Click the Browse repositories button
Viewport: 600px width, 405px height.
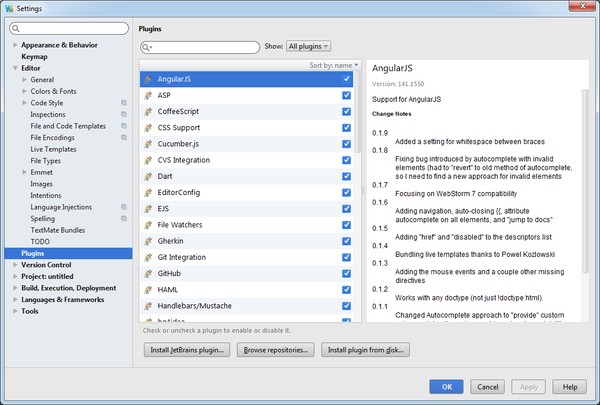[277, 350]
